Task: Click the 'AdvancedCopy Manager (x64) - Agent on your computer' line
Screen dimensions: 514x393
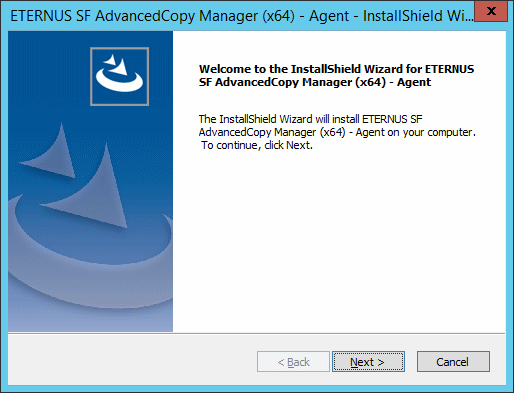Action: (x=337, y=132)
